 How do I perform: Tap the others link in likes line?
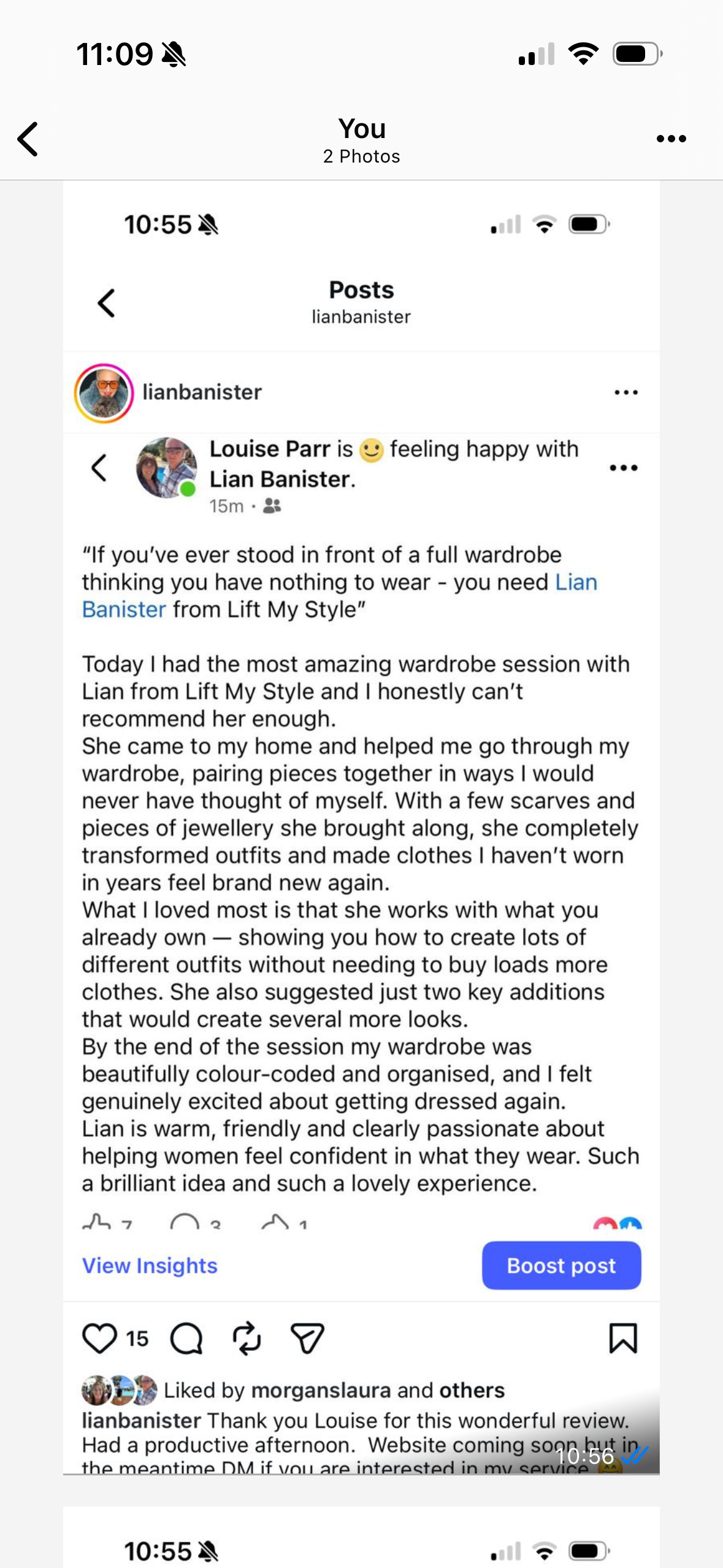tap(472, 1390)
